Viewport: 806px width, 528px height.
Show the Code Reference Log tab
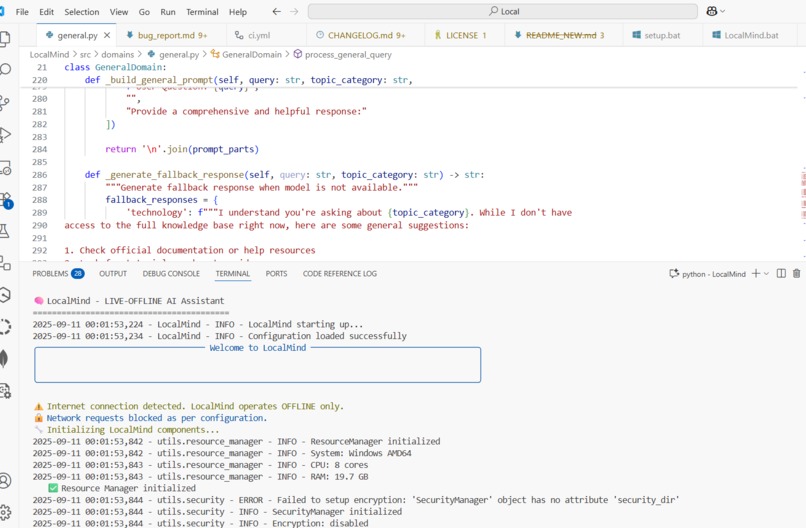coord(340,274)
